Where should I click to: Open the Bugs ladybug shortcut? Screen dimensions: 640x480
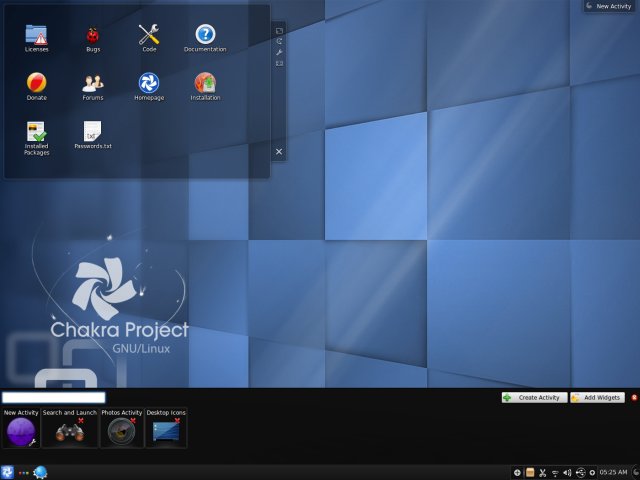pos(93,35)
